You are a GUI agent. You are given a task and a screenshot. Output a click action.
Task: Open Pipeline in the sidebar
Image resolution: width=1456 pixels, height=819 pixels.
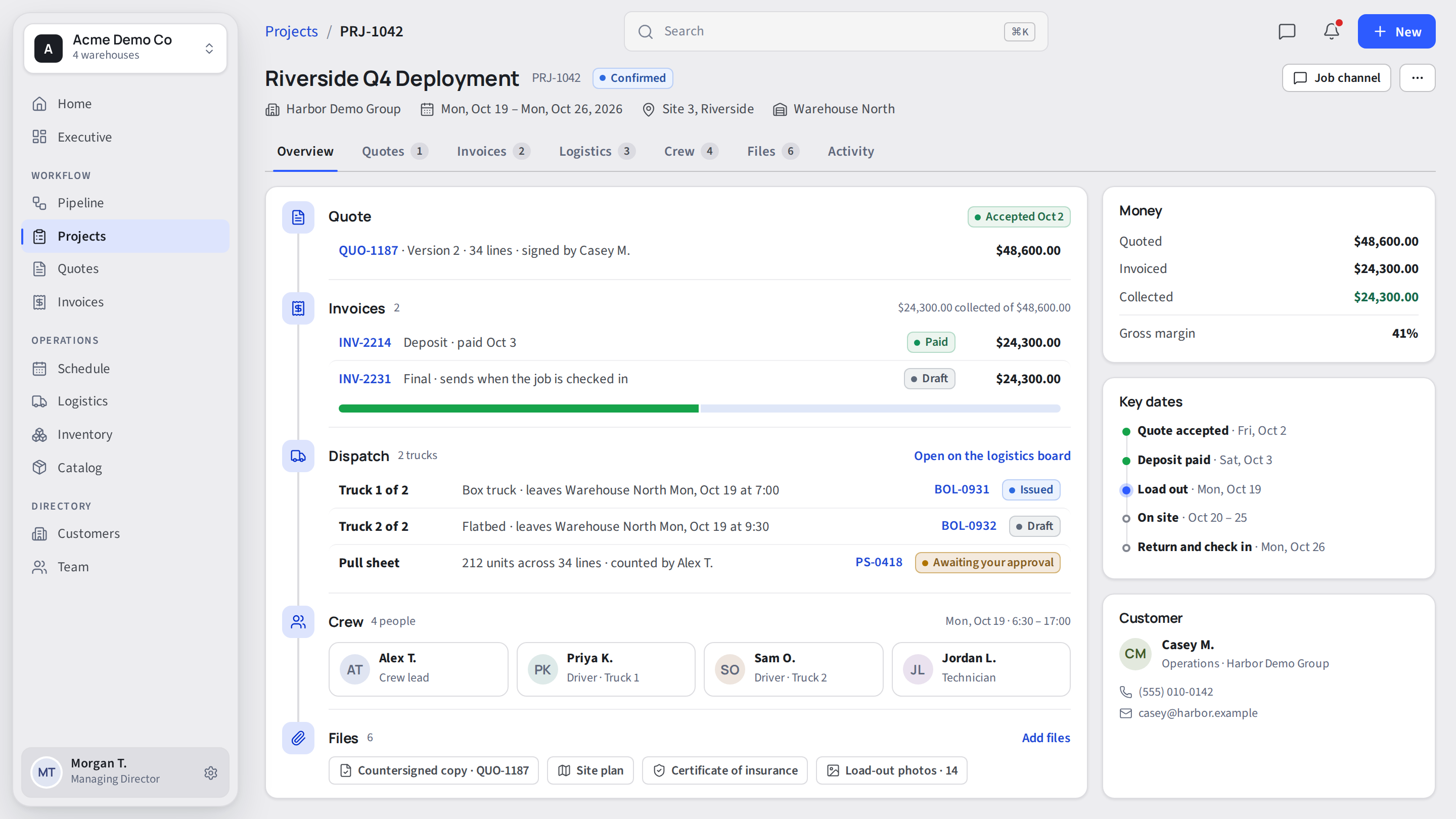tap(125, 202)
